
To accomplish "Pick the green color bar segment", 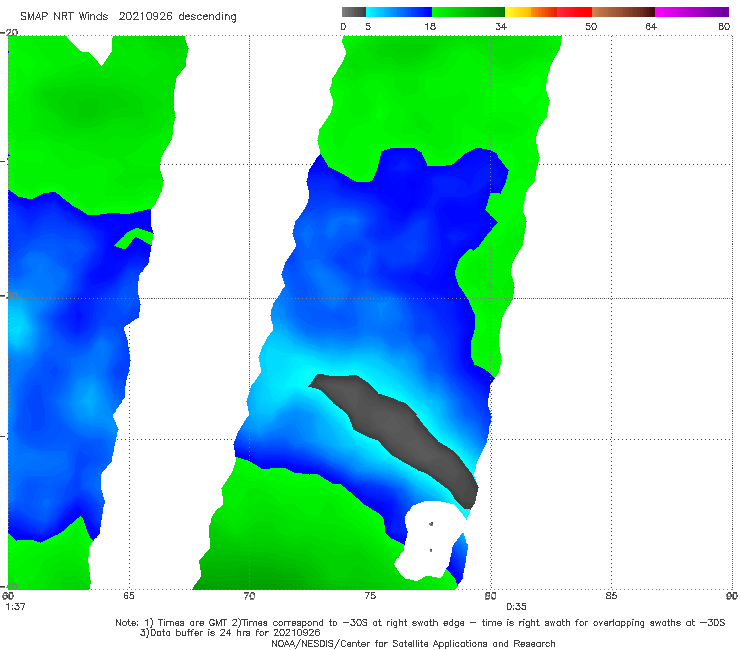I will (x=469, y=12).
